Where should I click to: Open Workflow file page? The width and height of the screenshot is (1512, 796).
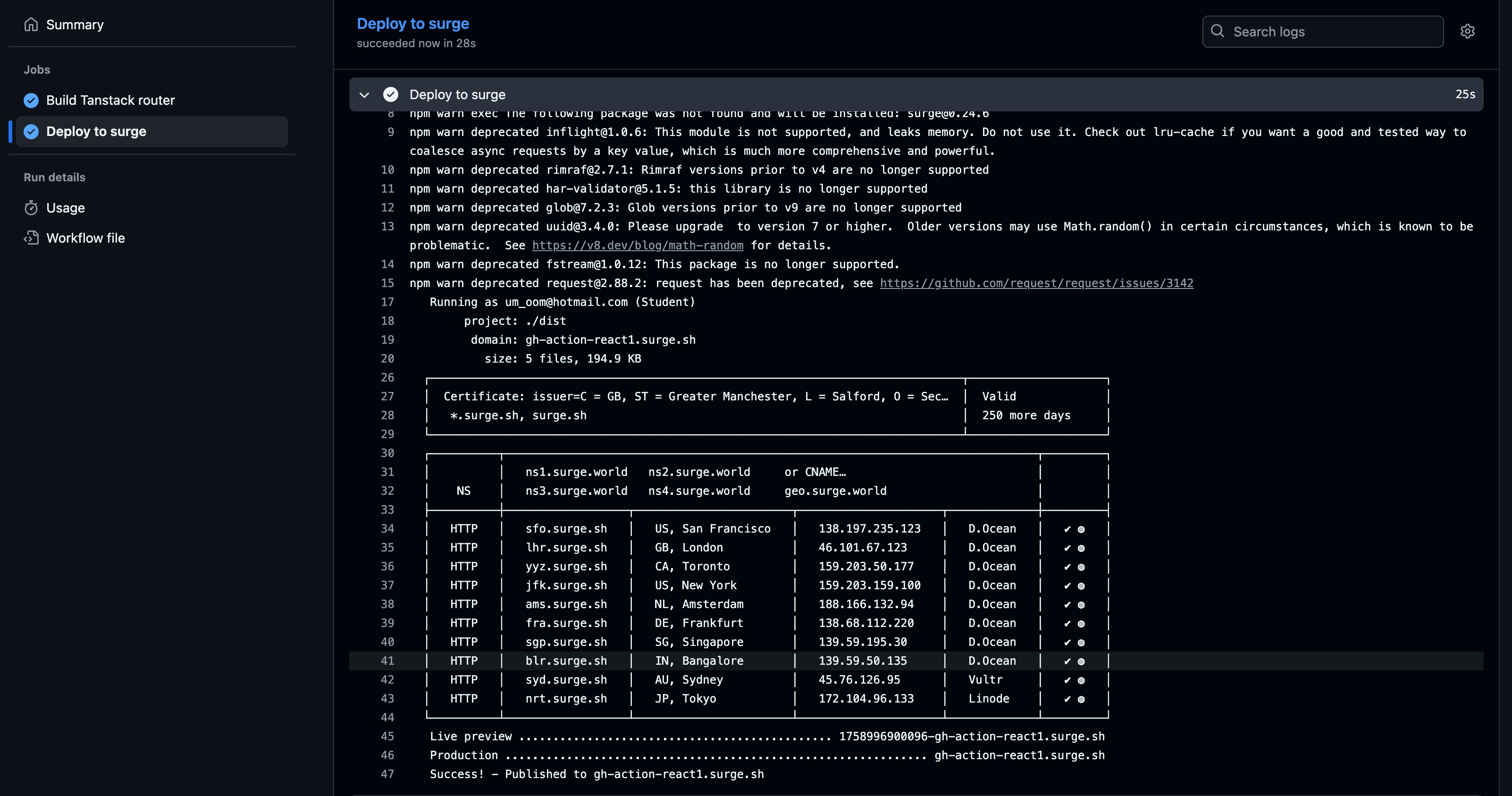pyautogui.click(x=85, y=238)
